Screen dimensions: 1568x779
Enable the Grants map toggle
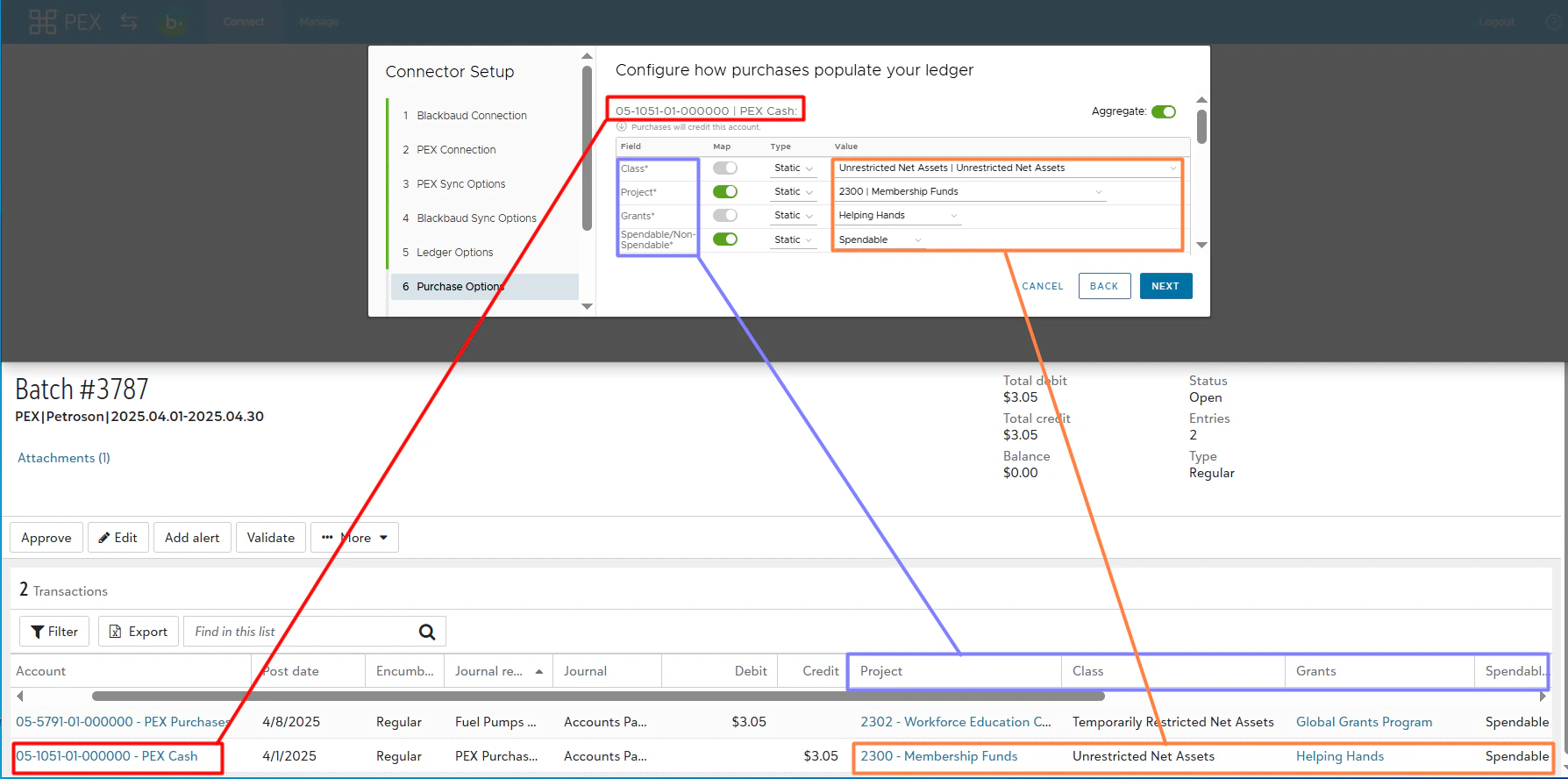pos(725,215)
